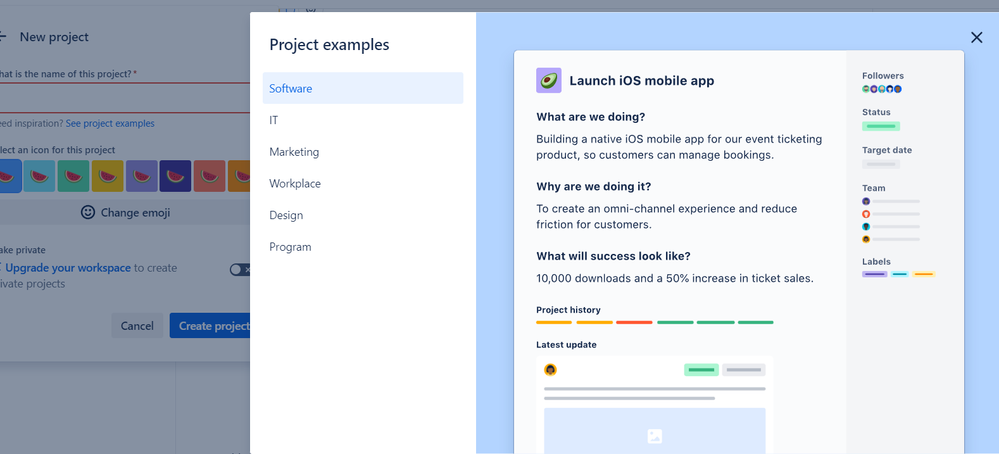This screenshot has height=454, width=999.
Task: Pick the purple watermelon icon color
Action: [x=141, y=176]
